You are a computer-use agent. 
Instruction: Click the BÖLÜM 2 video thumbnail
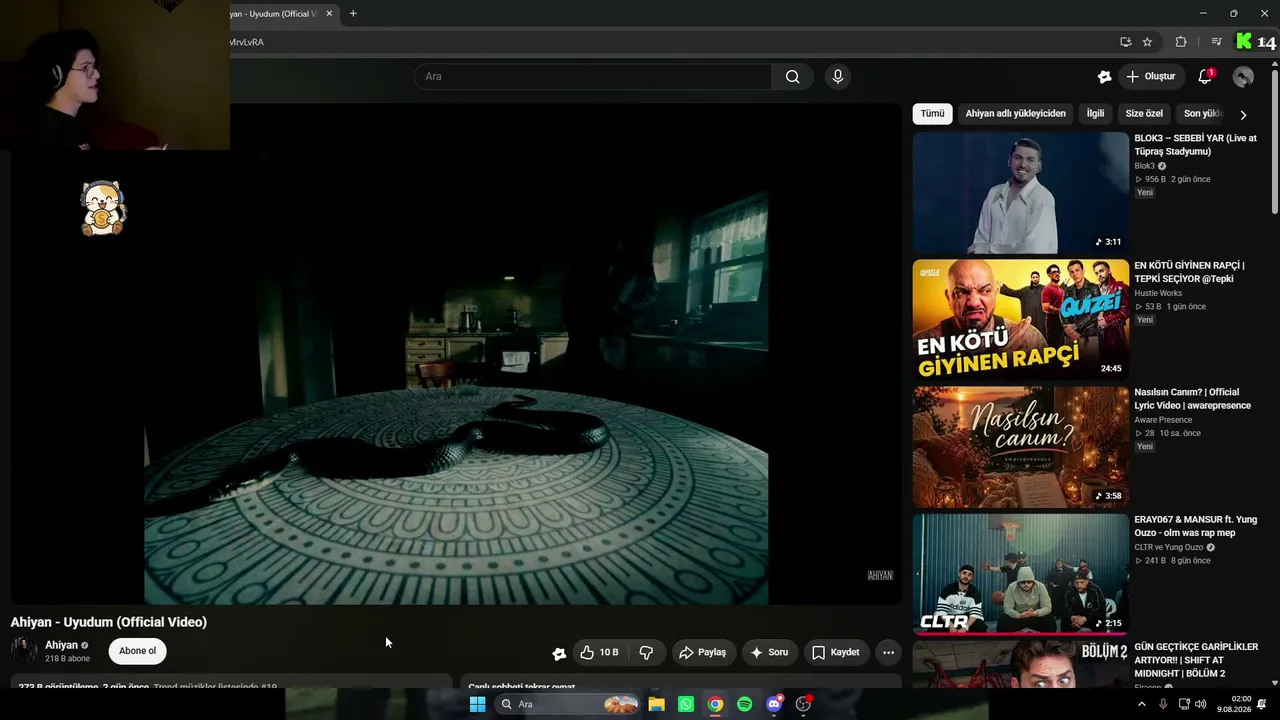(x=1020, y=664)
